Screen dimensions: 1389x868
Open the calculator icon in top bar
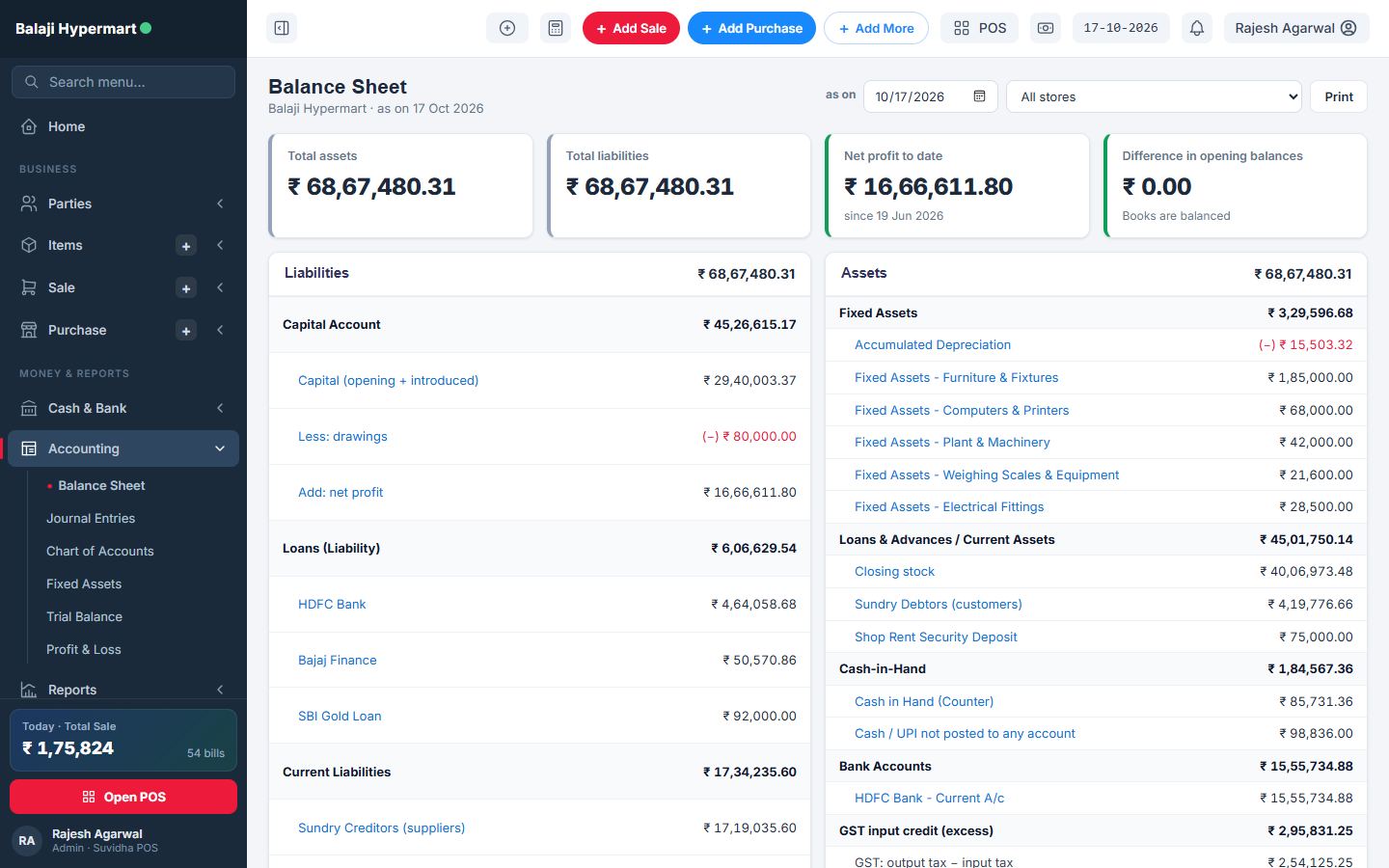tap(556, 28)
